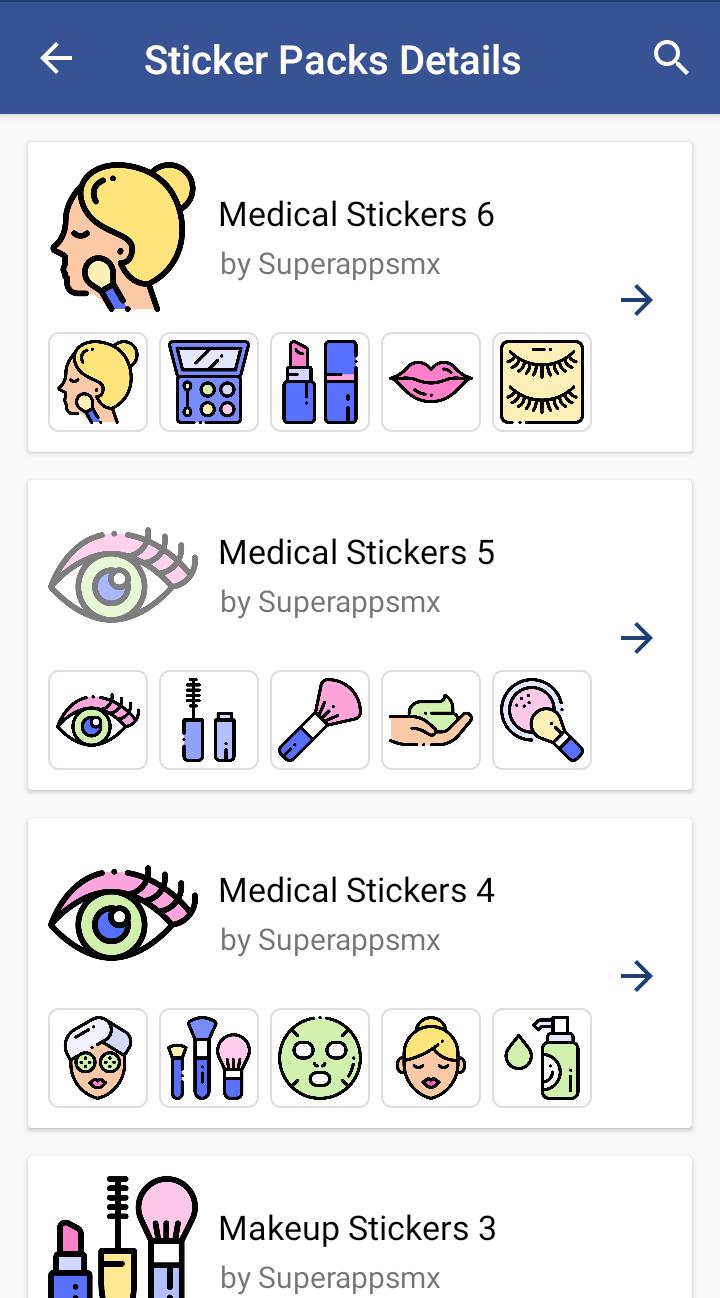The height and width of the screenshot is (1298, 720).
Task: Click the Medical Stickers 6 title
Action: pyautogui.click(x=357, y=214)
